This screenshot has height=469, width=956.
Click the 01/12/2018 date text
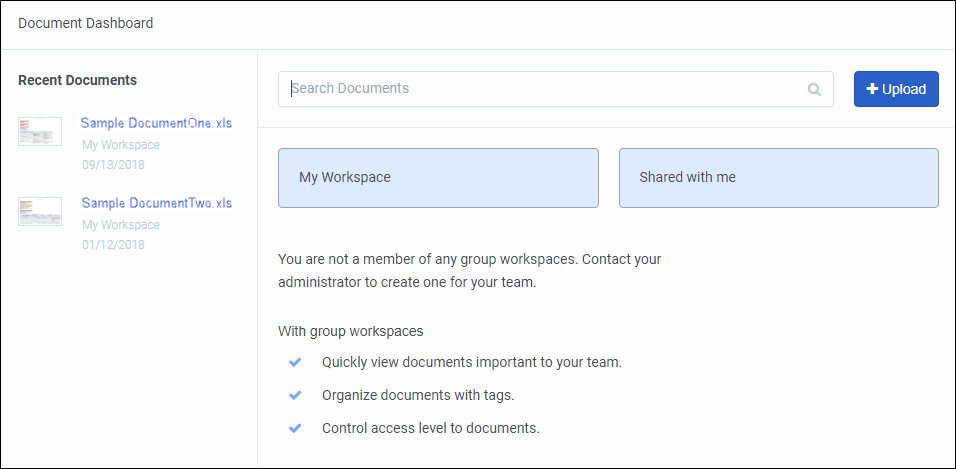coord(113,245)
